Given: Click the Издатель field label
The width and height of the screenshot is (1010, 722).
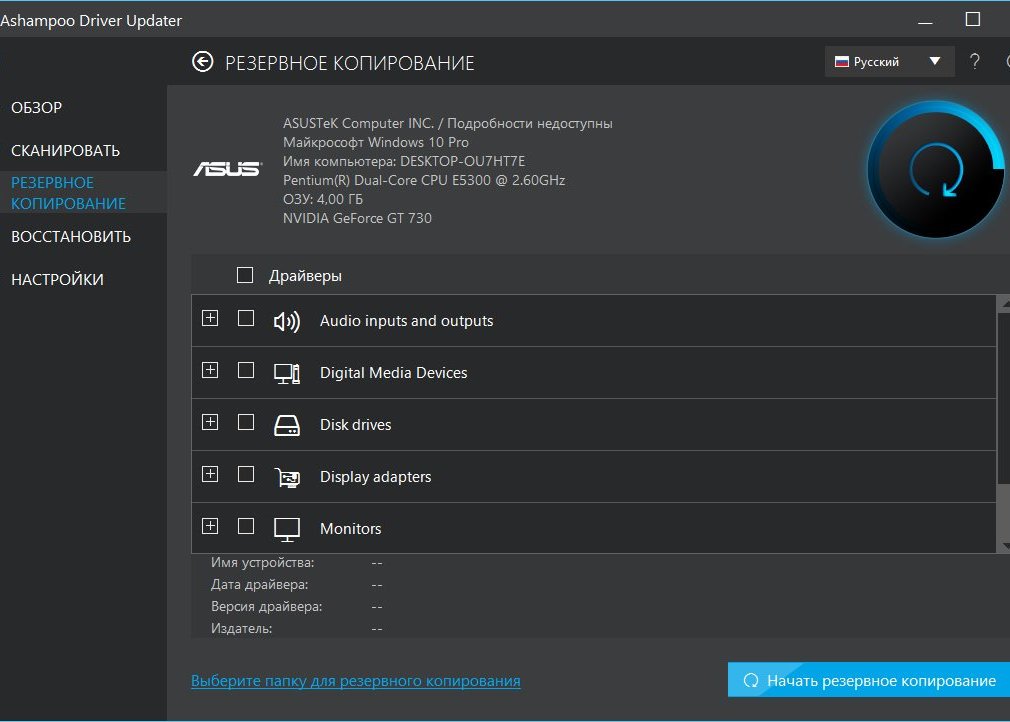Looking at the screenshot, I should (x=242, y=629).
